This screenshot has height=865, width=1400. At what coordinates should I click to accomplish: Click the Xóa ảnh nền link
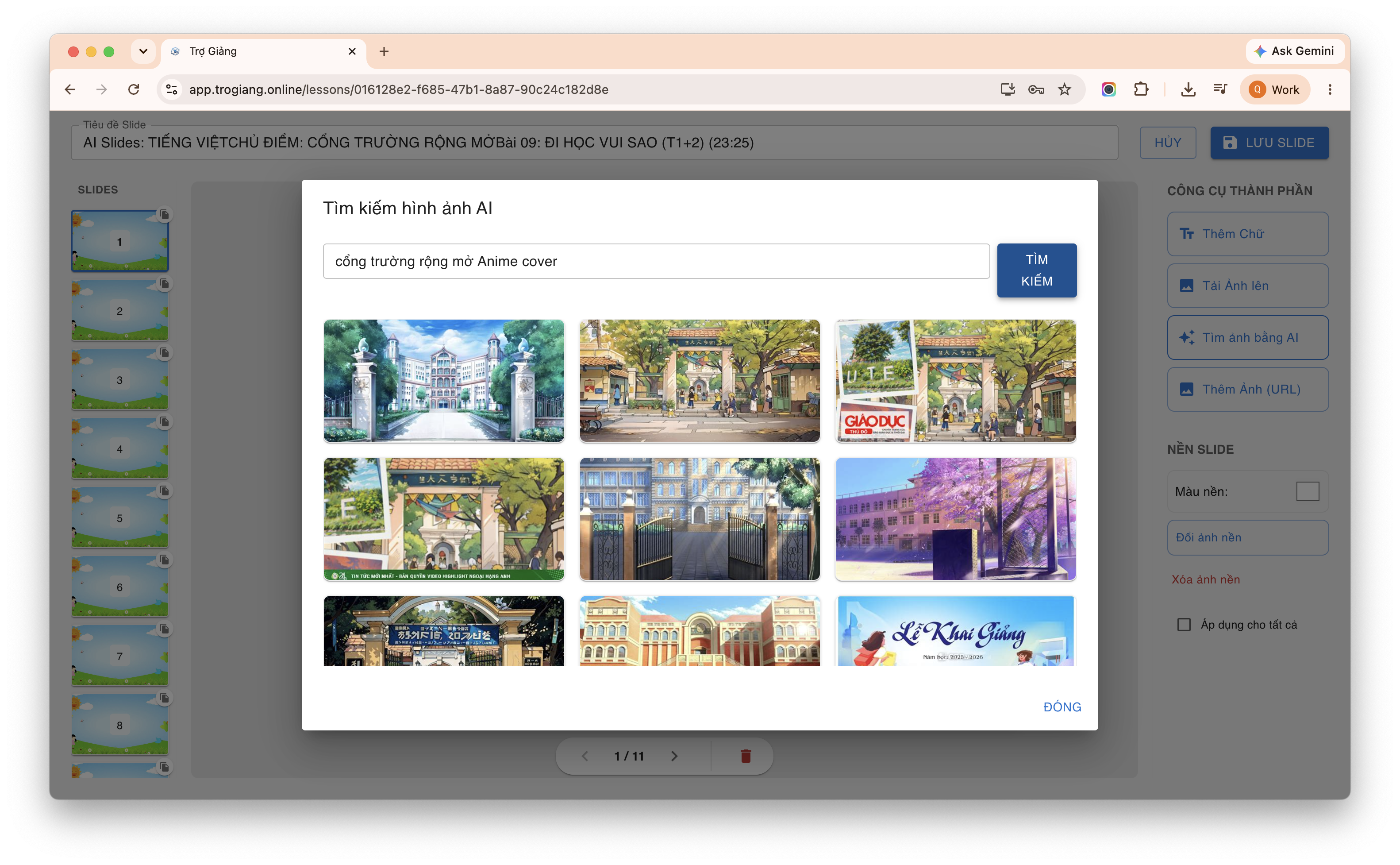pos(1206,579)
